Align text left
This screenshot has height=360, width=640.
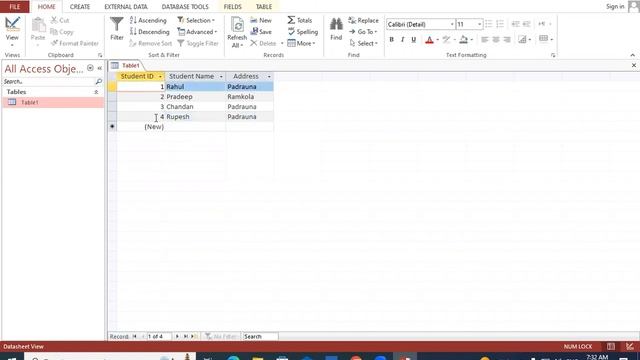(484, 40)
